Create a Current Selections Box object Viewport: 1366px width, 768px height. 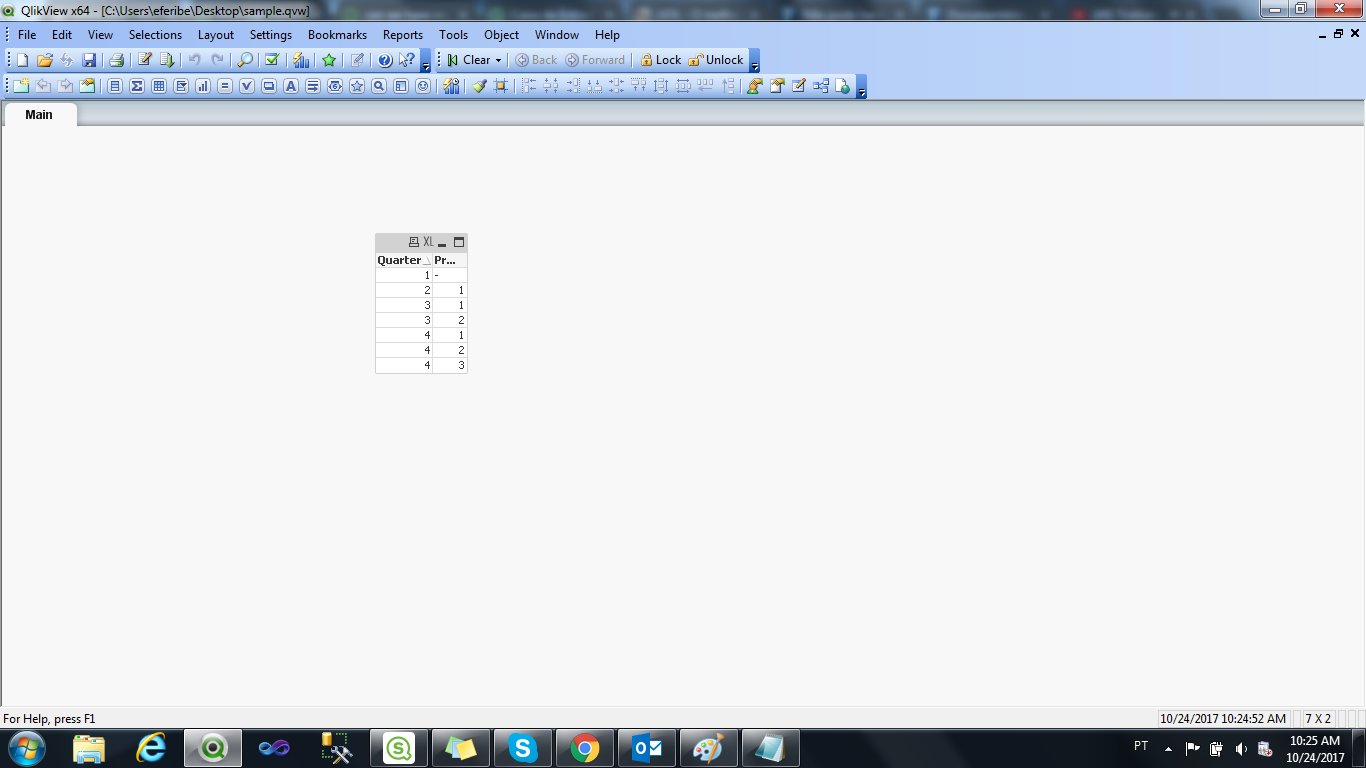coord(247,86)
